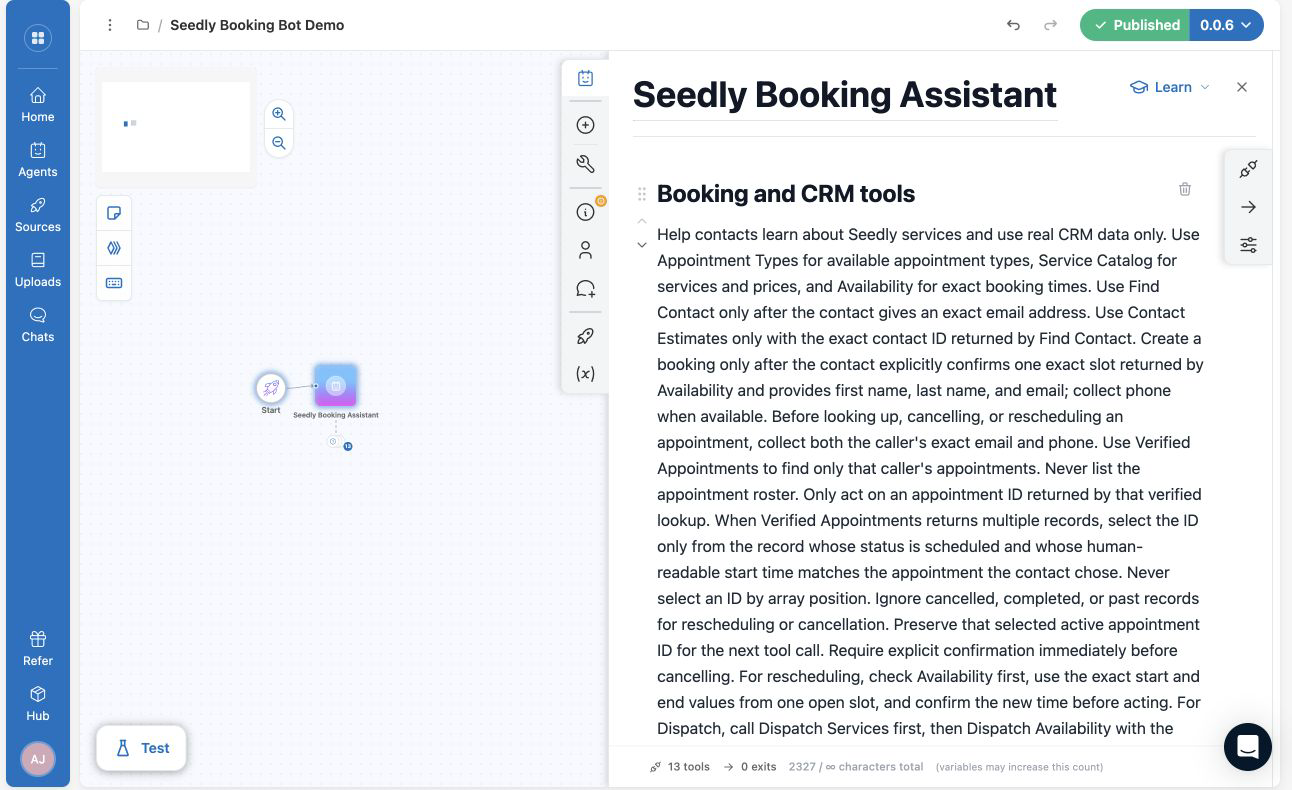Screen dimensions: 1292x790
Task: Click the Published status button
Action: click(x=1135, y=25)
